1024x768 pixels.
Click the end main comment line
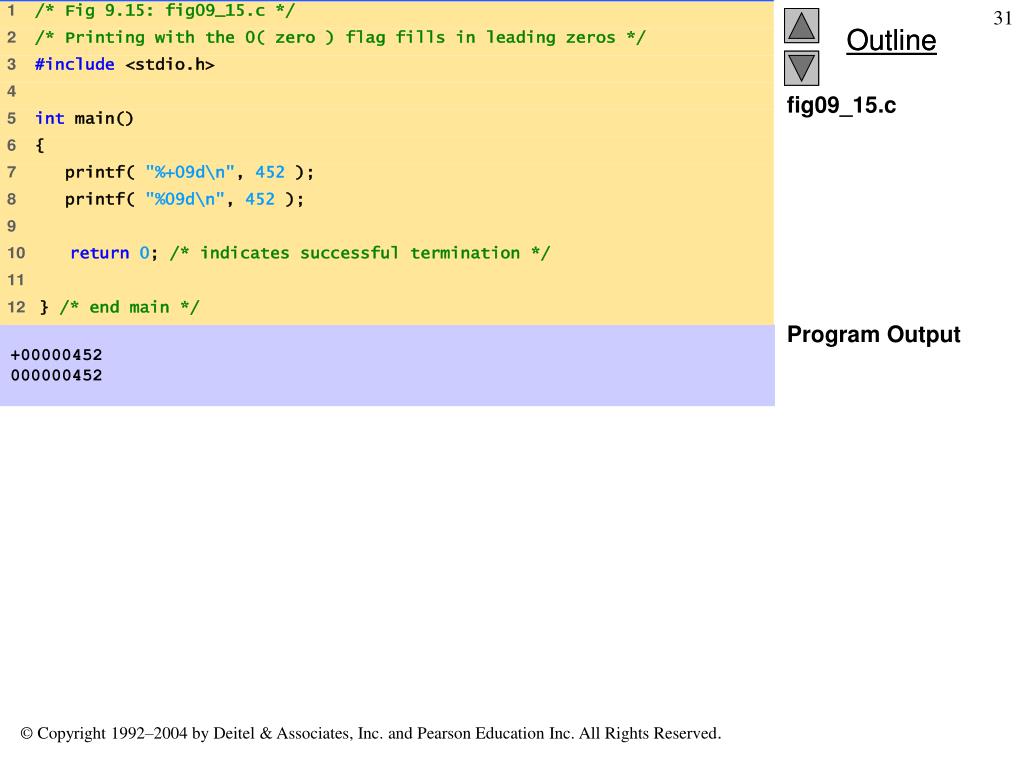click(x=120, y=307)
